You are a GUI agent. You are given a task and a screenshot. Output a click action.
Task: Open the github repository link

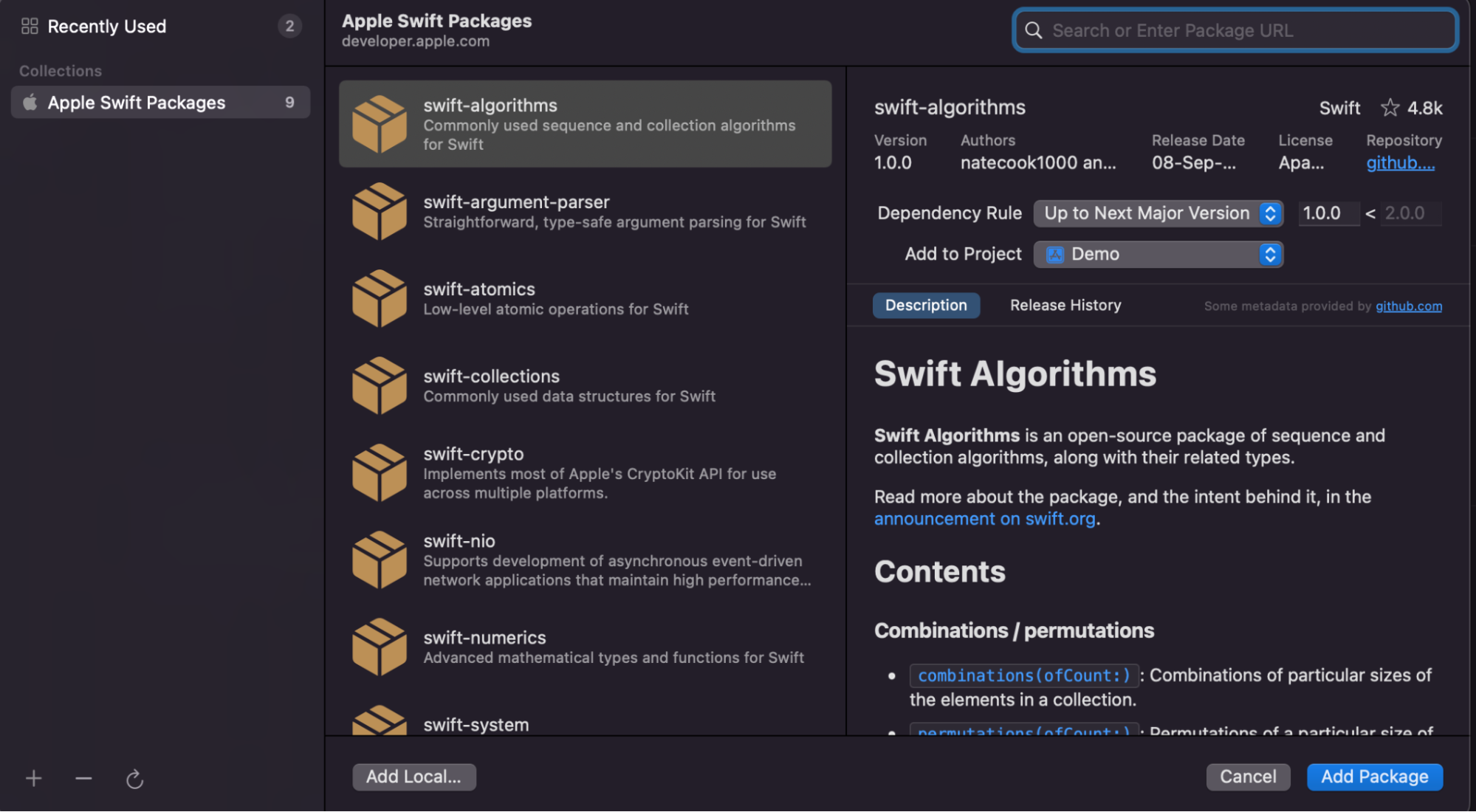[x=1400, y=162]
